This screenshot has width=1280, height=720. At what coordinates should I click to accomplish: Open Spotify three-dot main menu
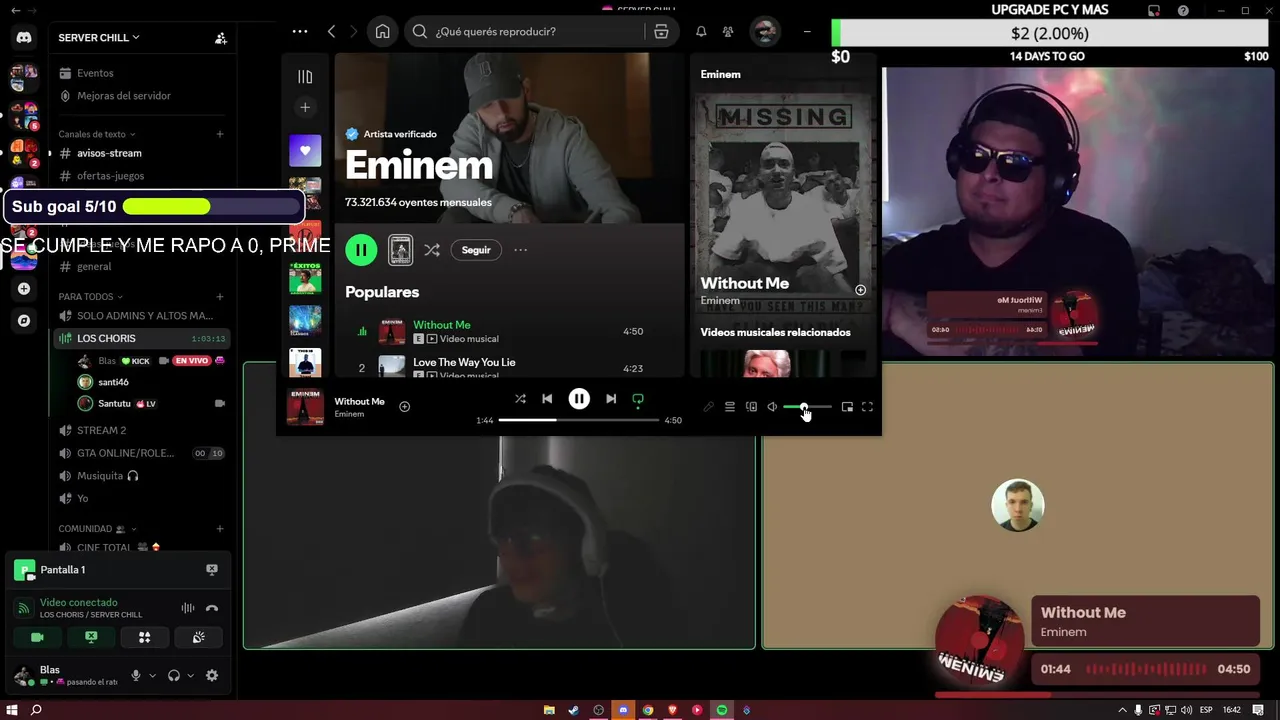click(x=300, y=32)
